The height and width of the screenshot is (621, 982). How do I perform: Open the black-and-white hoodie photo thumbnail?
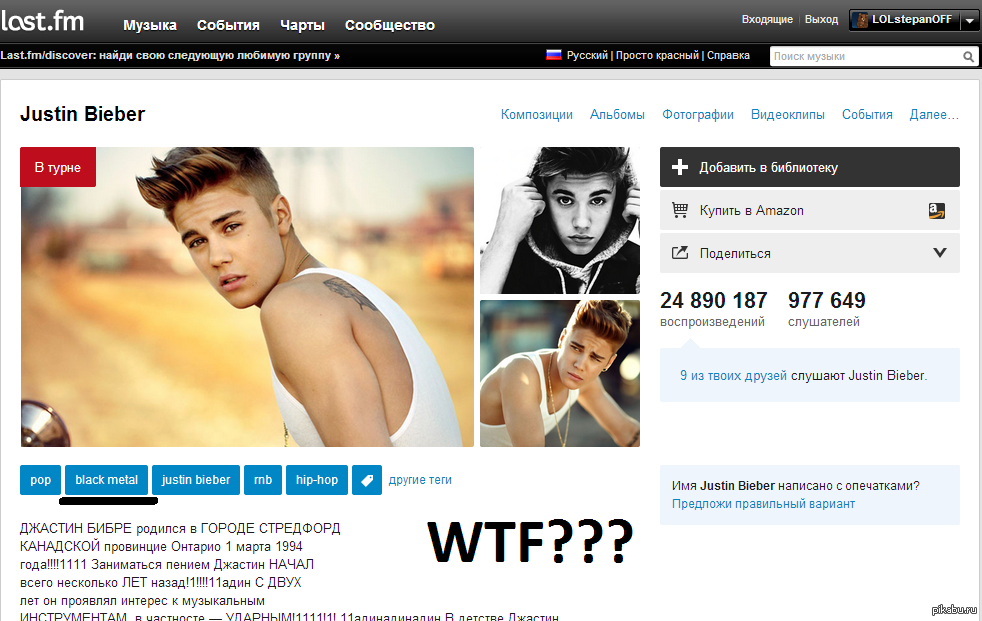(x=560, y=220)
